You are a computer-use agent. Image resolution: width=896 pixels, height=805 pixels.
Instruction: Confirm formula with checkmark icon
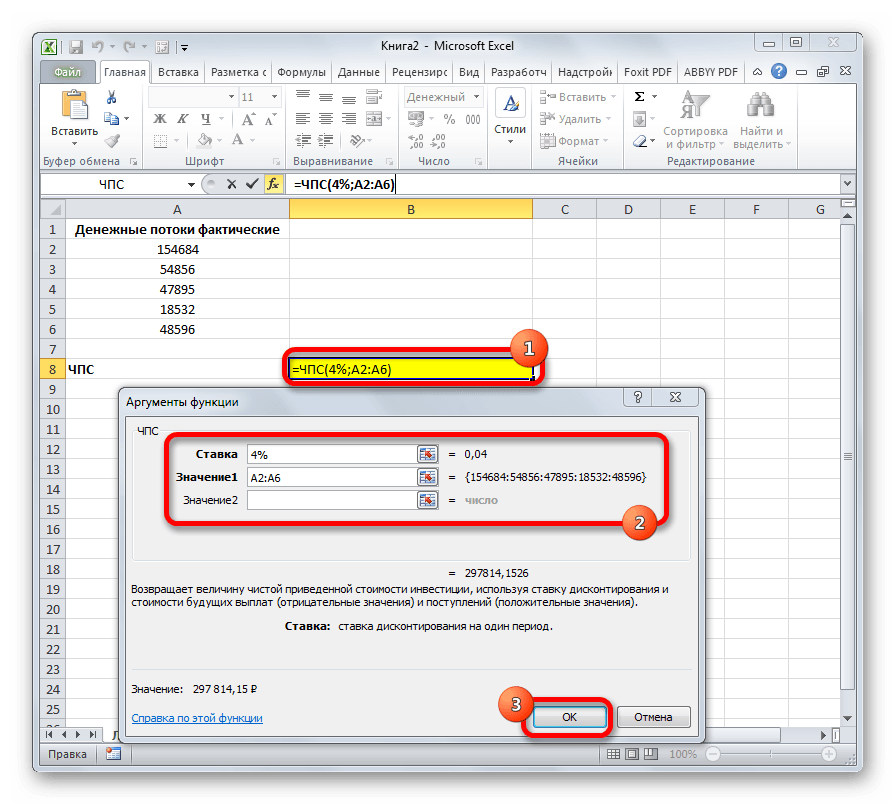pyautogui.click(x=251, y=185)
